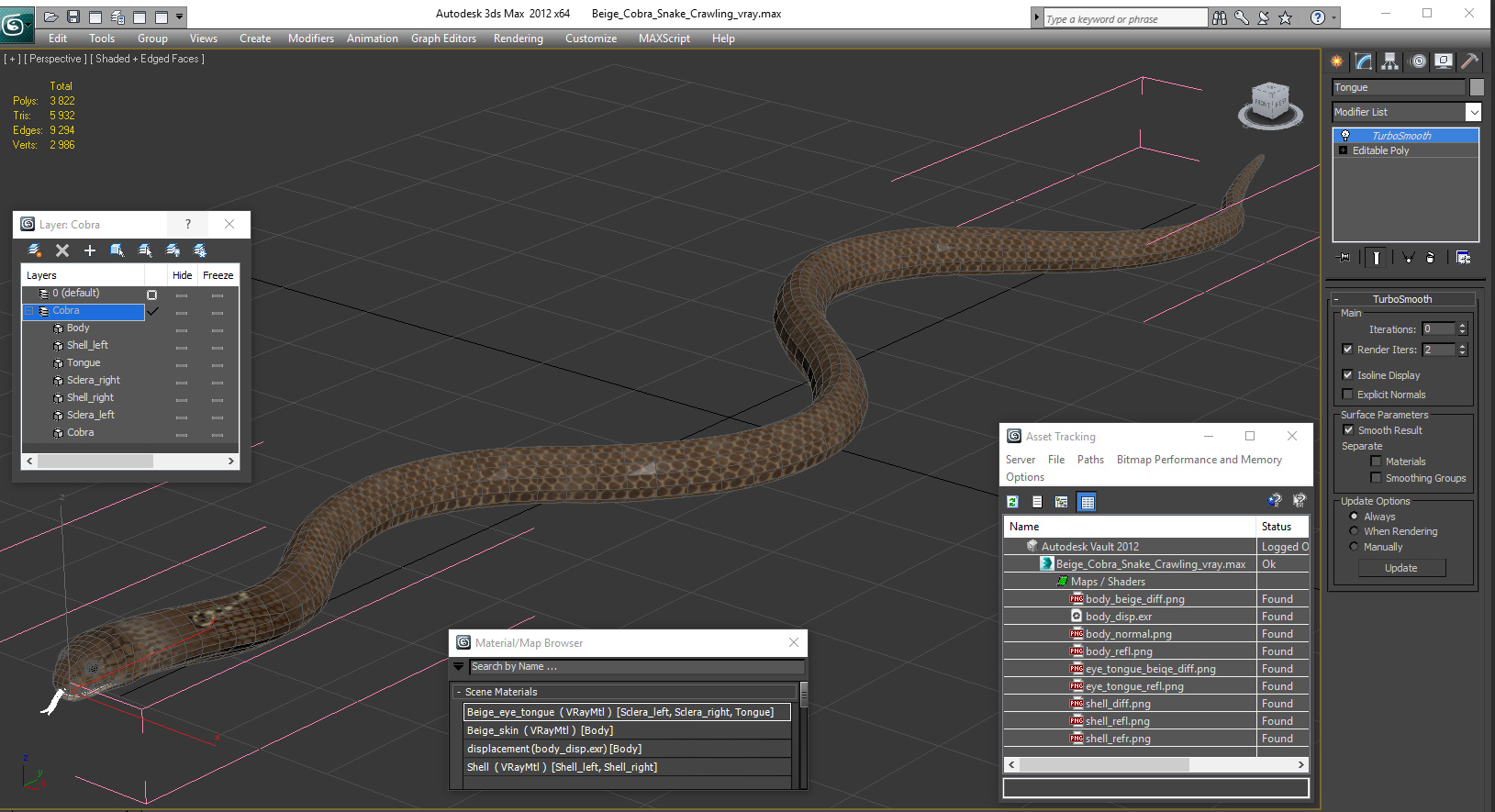Open the Display command panel tab
The height and width of the screenshot is (812, 1495).
point(1444,61)
